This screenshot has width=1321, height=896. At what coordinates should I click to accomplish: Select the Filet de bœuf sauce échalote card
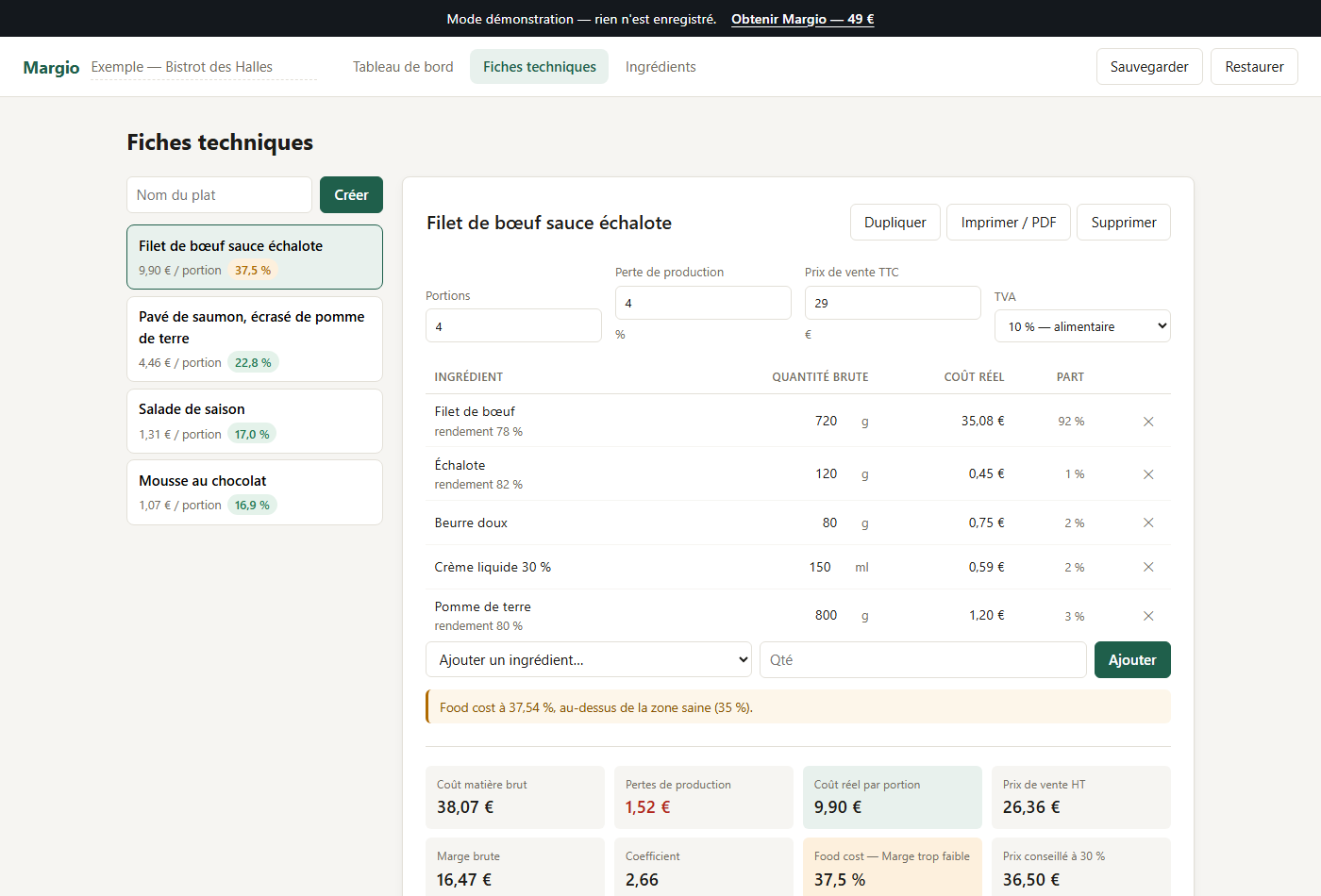tap(255, 257)
